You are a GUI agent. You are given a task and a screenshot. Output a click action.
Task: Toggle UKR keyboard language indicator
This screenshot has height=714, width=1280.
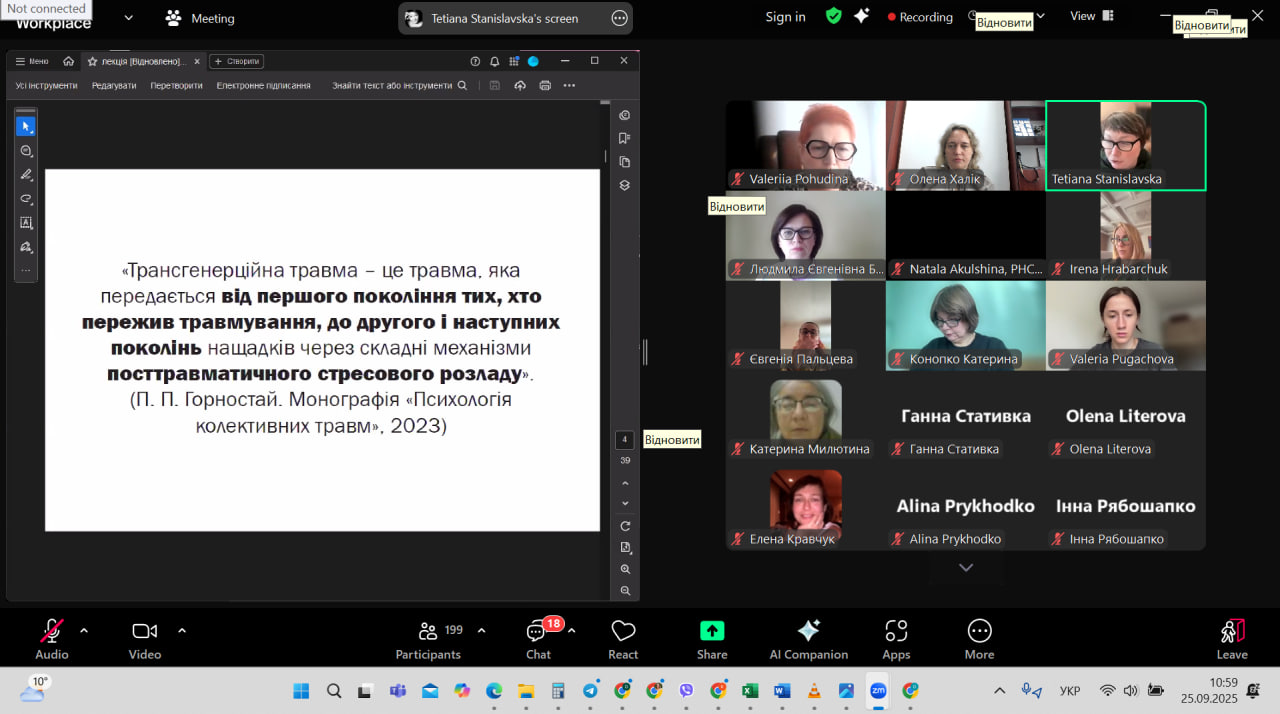(x=1069, y=691)
